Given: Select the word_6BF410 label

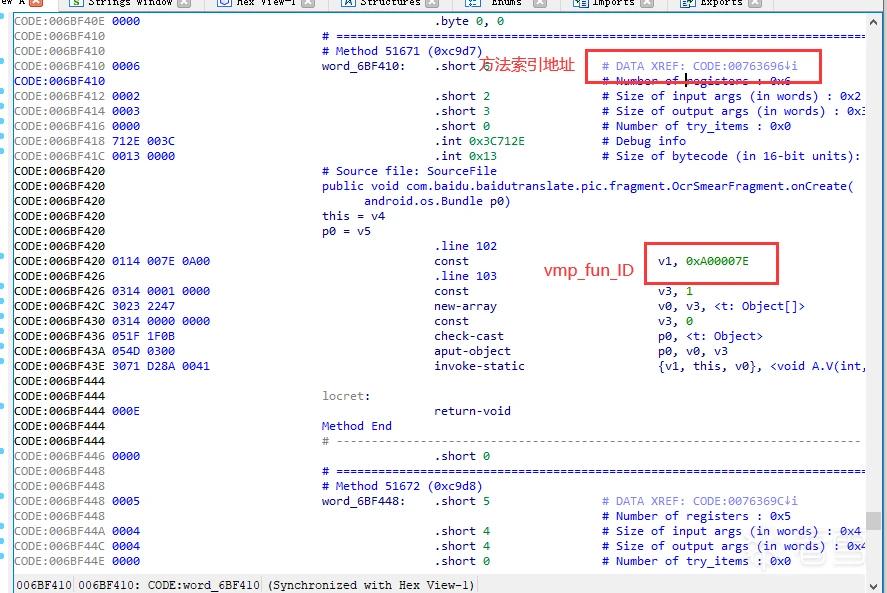Looking at the screenshot, I should coord(363,66).
